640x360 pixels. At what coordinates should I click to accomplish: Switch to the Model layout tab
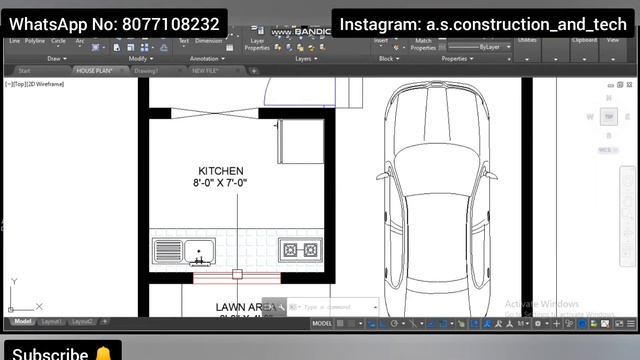click(x=23, y=322)
